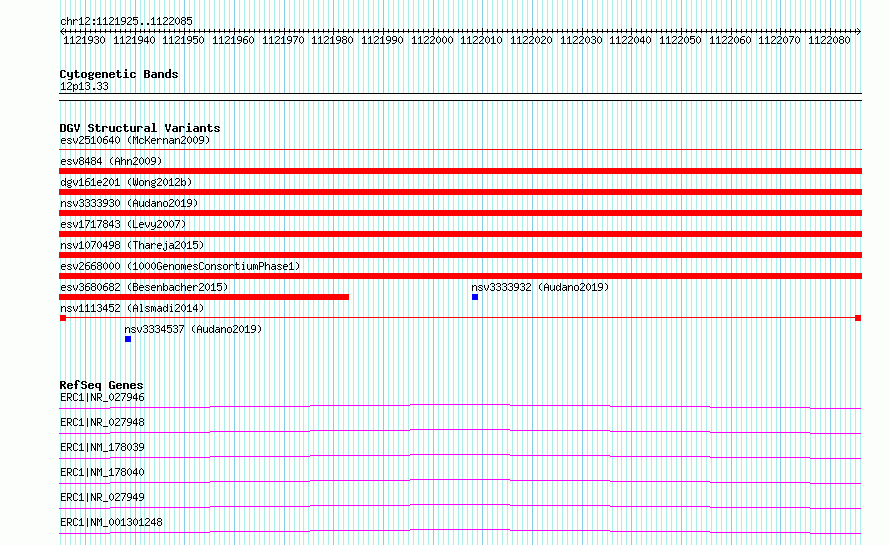Click the RefSeq Genes track heading
890x545 pixels.
pyautogui.click(x=101, y=385)
